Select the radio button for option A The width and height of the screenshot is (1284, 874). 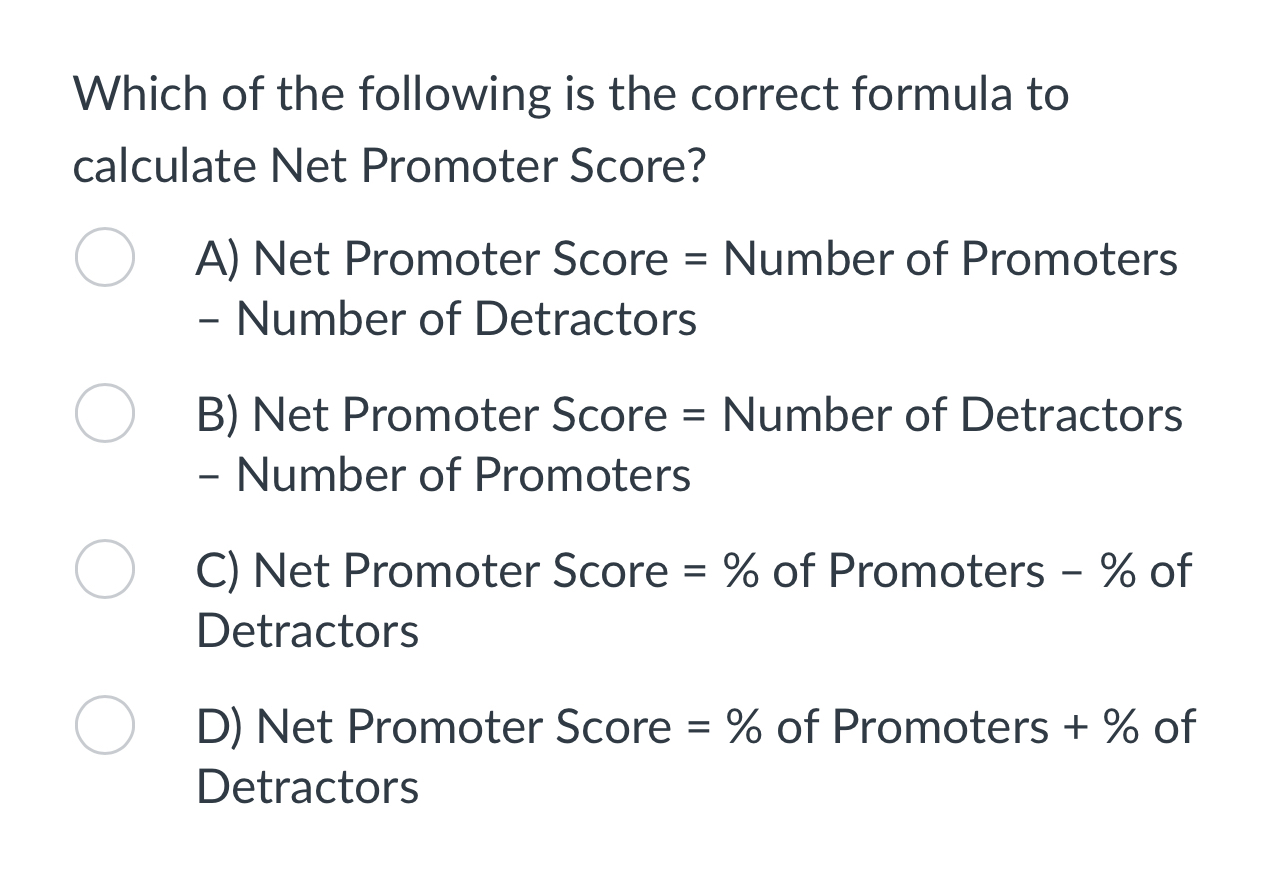(104, 257)
